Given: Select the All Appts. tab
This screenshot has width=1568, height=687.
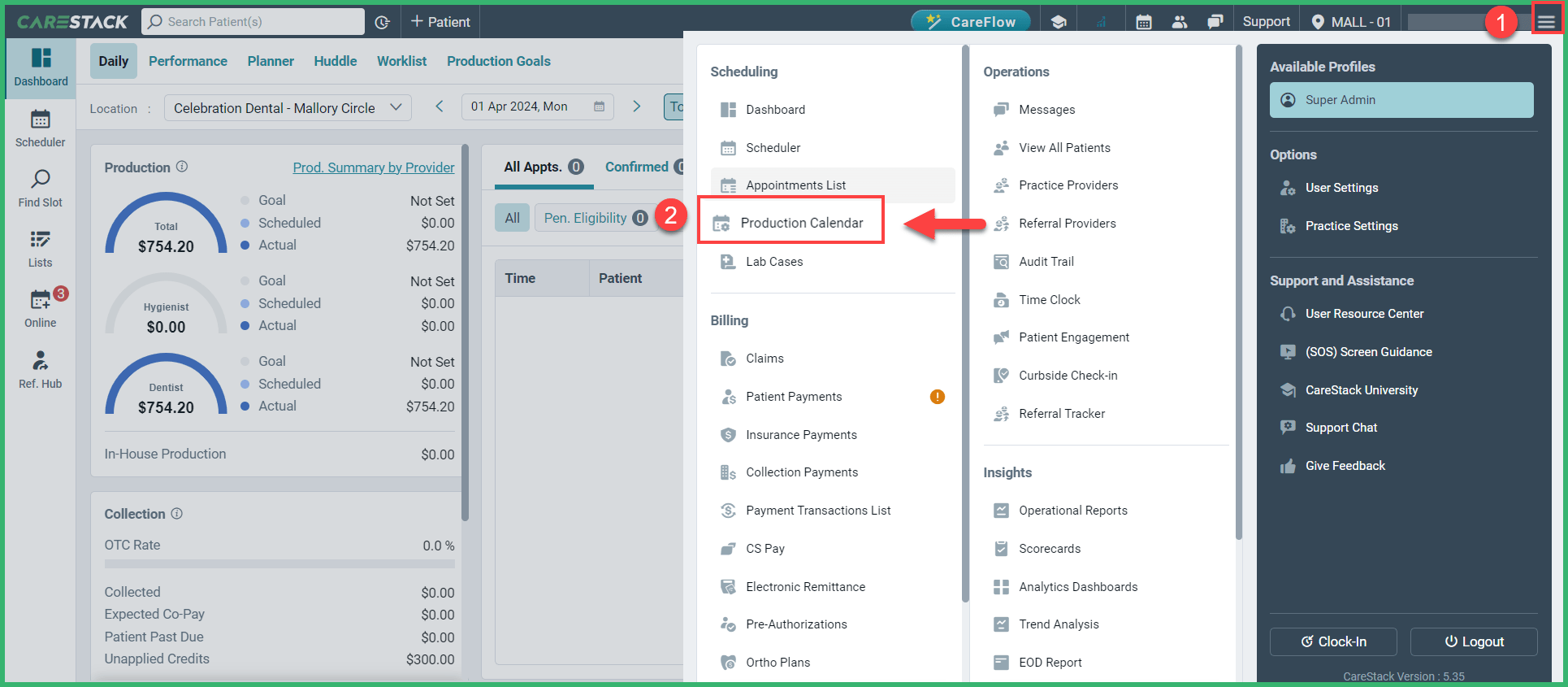Looking at the screenshot, I should click(544, 167).
